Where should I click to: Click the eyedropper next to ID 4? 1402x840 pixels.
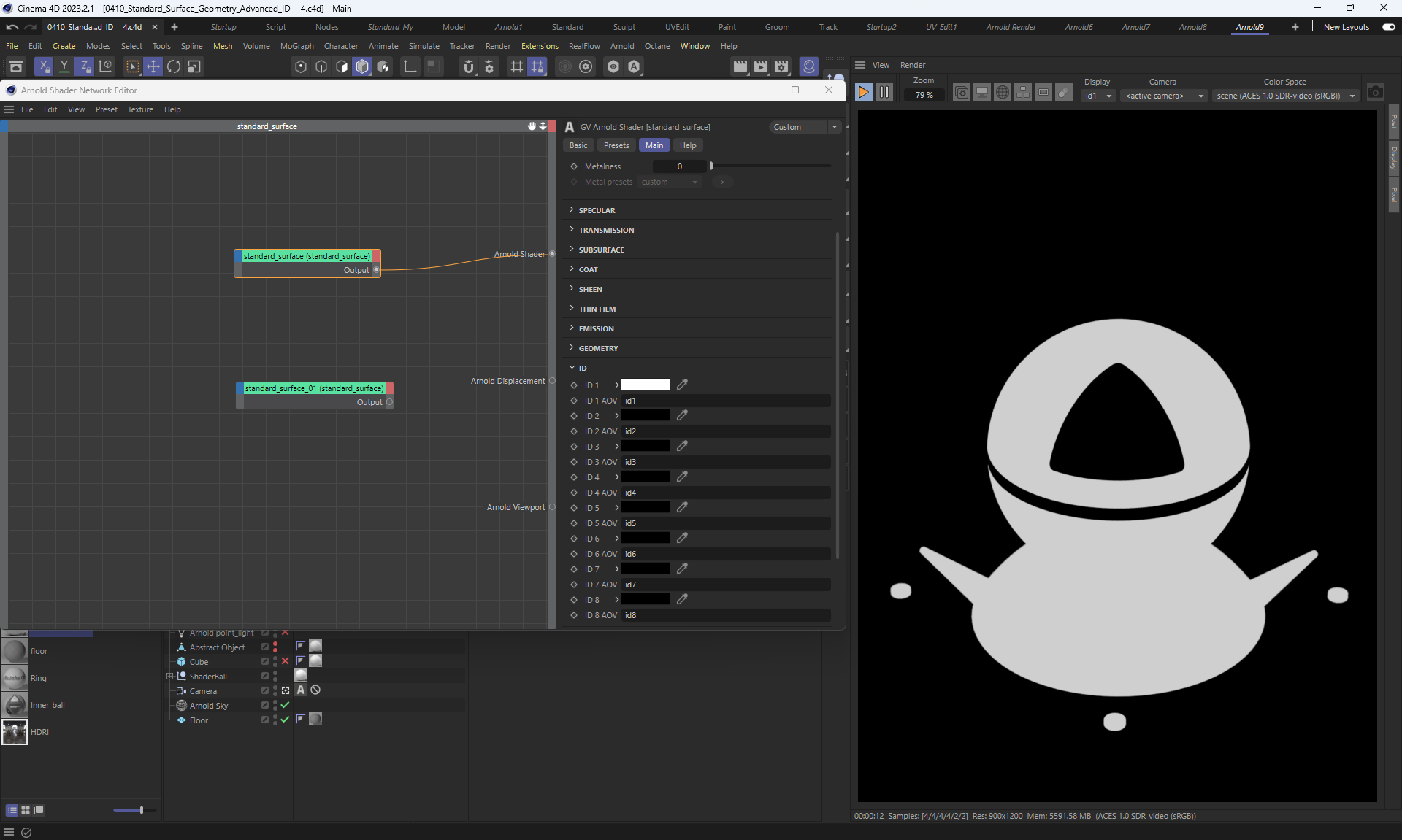click(x=682, y=477)
